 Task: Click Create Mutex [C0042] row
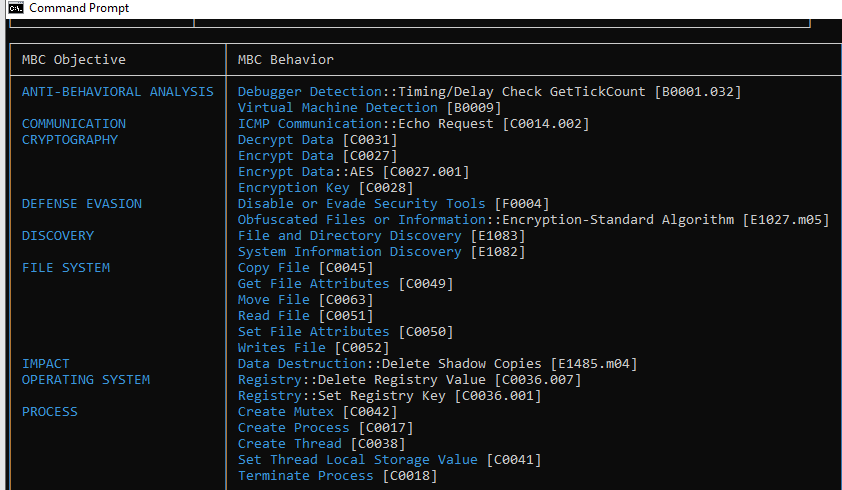pos(317,412)
